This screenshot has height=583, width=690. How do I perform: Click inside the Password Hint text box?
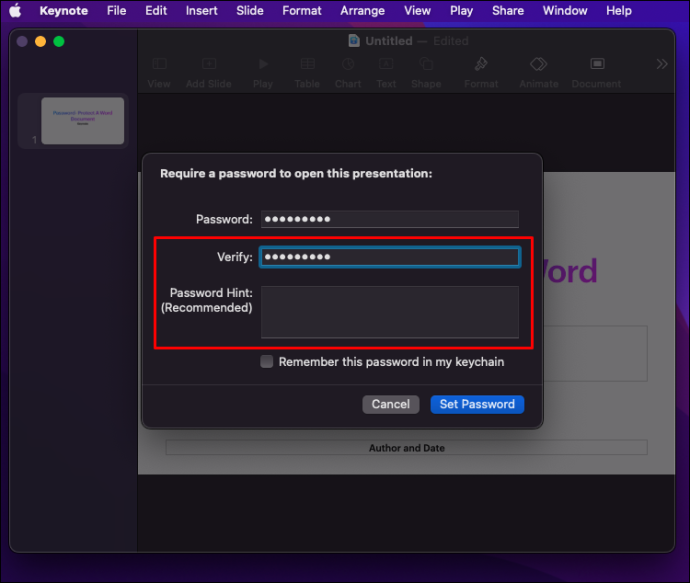click(390, 312)
